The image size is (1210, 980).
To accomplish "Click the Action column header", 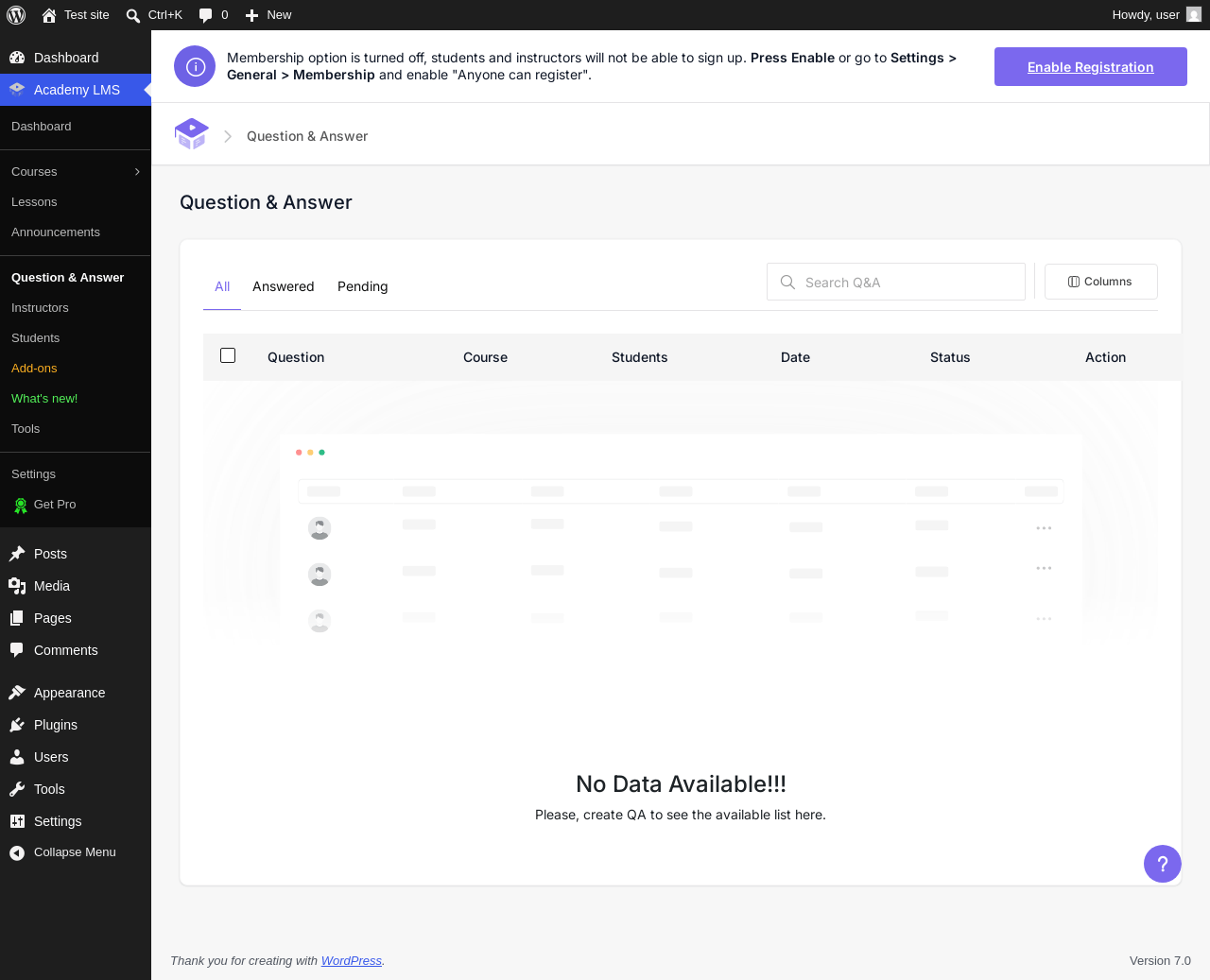I will coord(1105,357).
